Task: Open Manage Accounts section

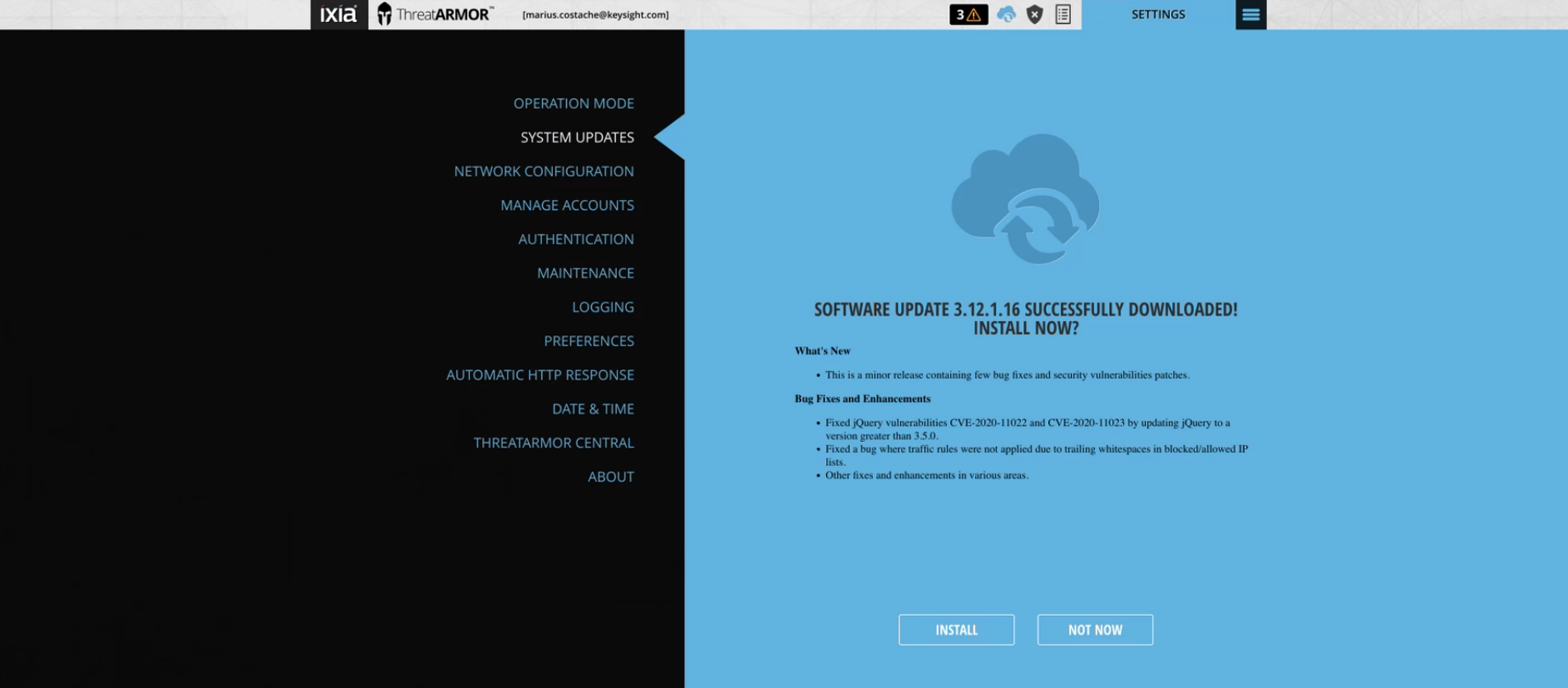Action: point(567,205)
